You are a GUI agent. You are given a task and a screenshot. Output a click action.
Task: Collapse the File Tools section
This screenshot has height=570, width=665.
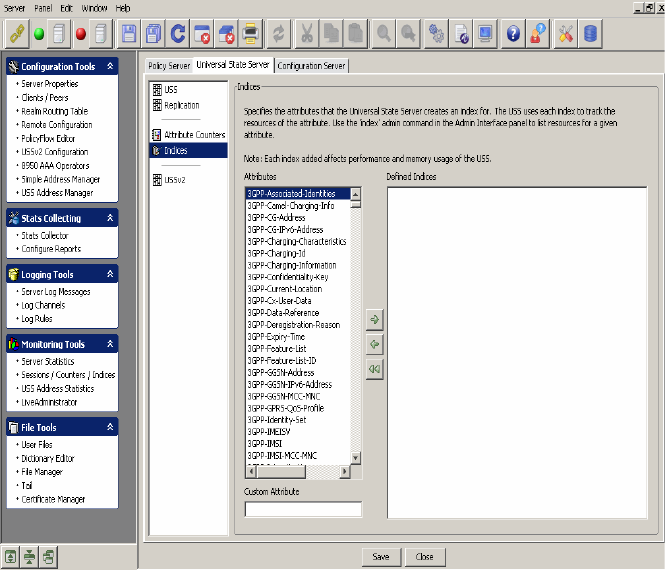(108, 427)
